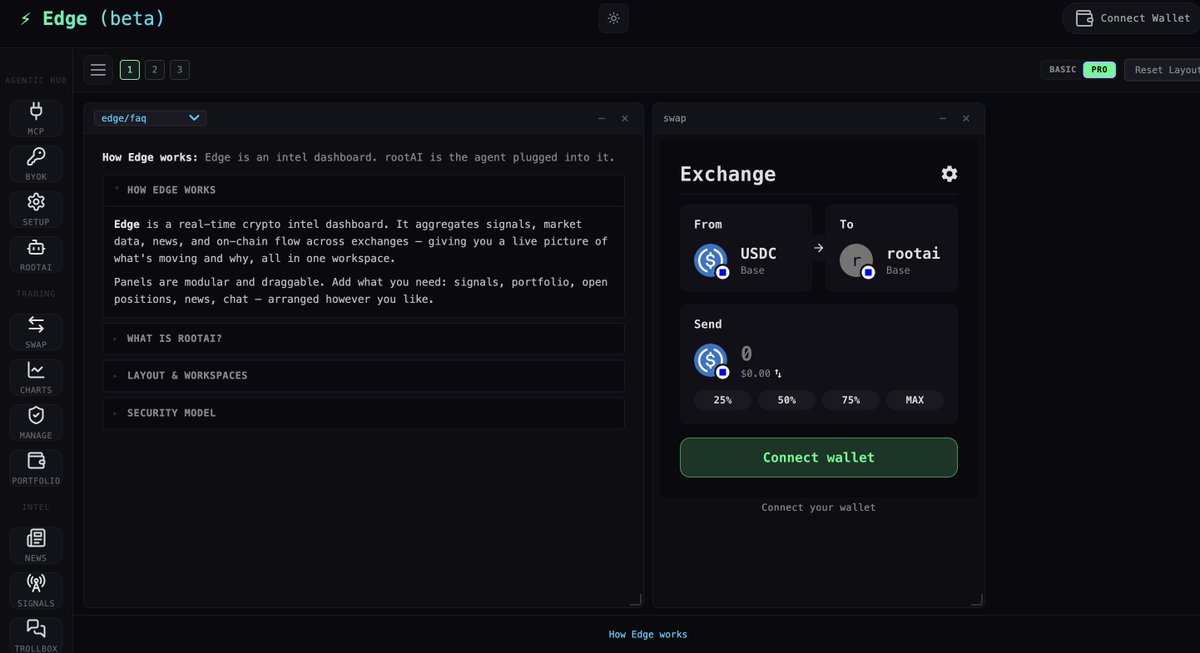This screenshot has width=1200, height=653.
Task: Open the Setup gear sidebar item
Action: coord(36,209)
